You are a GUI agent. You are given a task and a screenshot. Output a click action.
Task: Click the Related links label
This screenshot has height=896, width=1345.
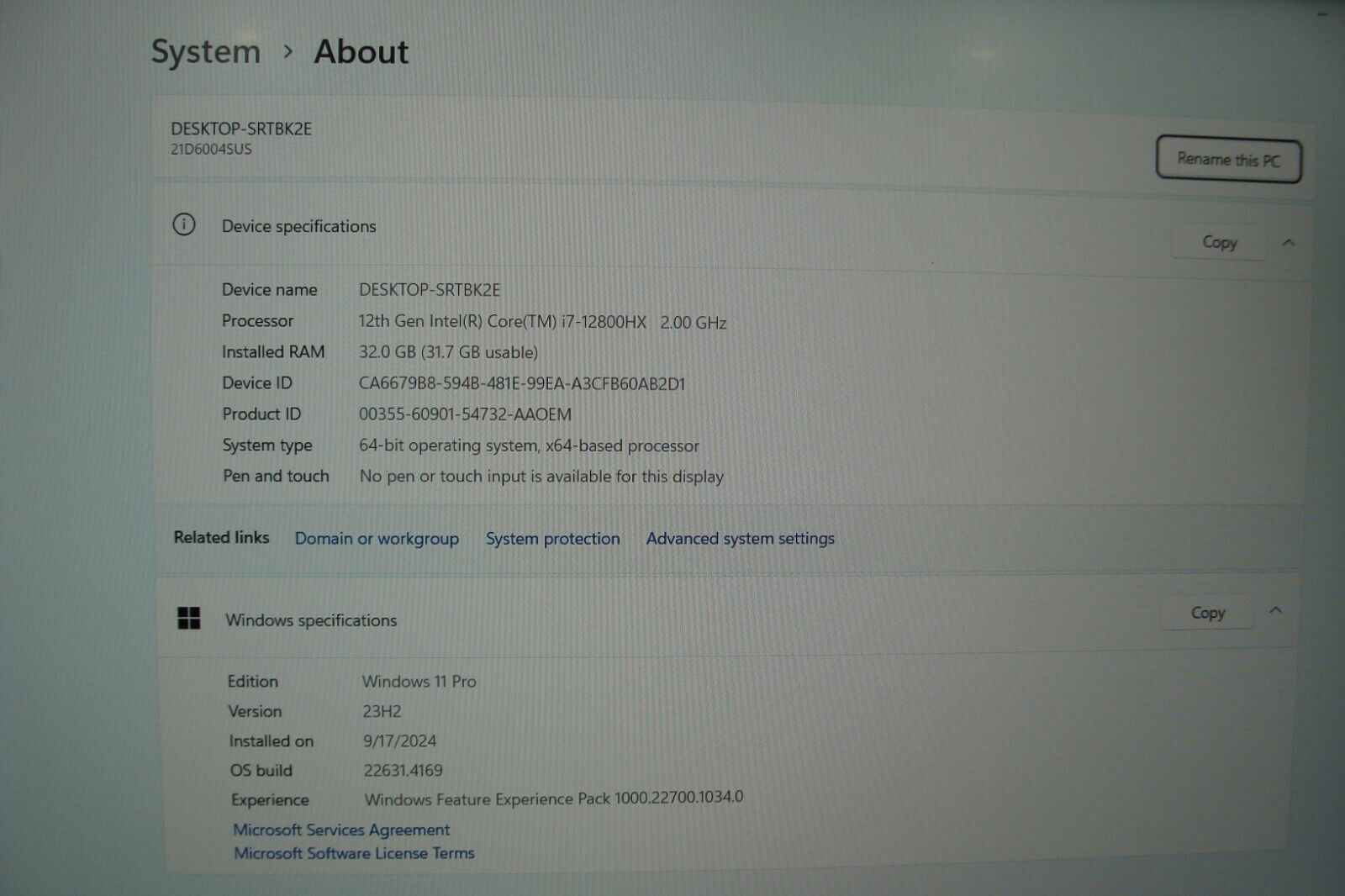click(x=221, y=537)
